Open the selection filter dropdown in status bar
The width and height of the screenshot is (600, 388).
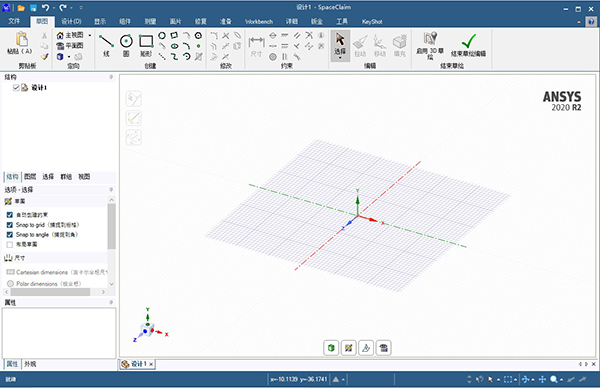tap(499, 380)
